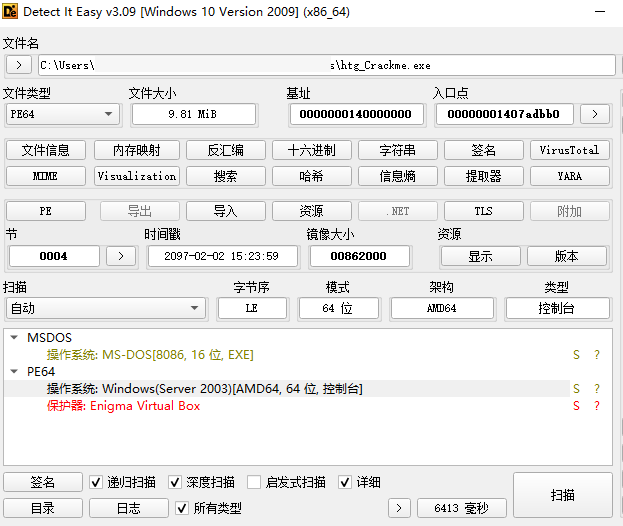Click the arrow button next to entry point
Viewport: 623px width, 526px height.
click(x=594, y=114)
